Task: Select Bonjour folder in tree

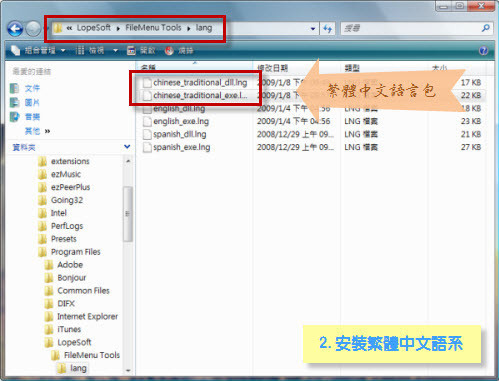Action: pos(72,278)
